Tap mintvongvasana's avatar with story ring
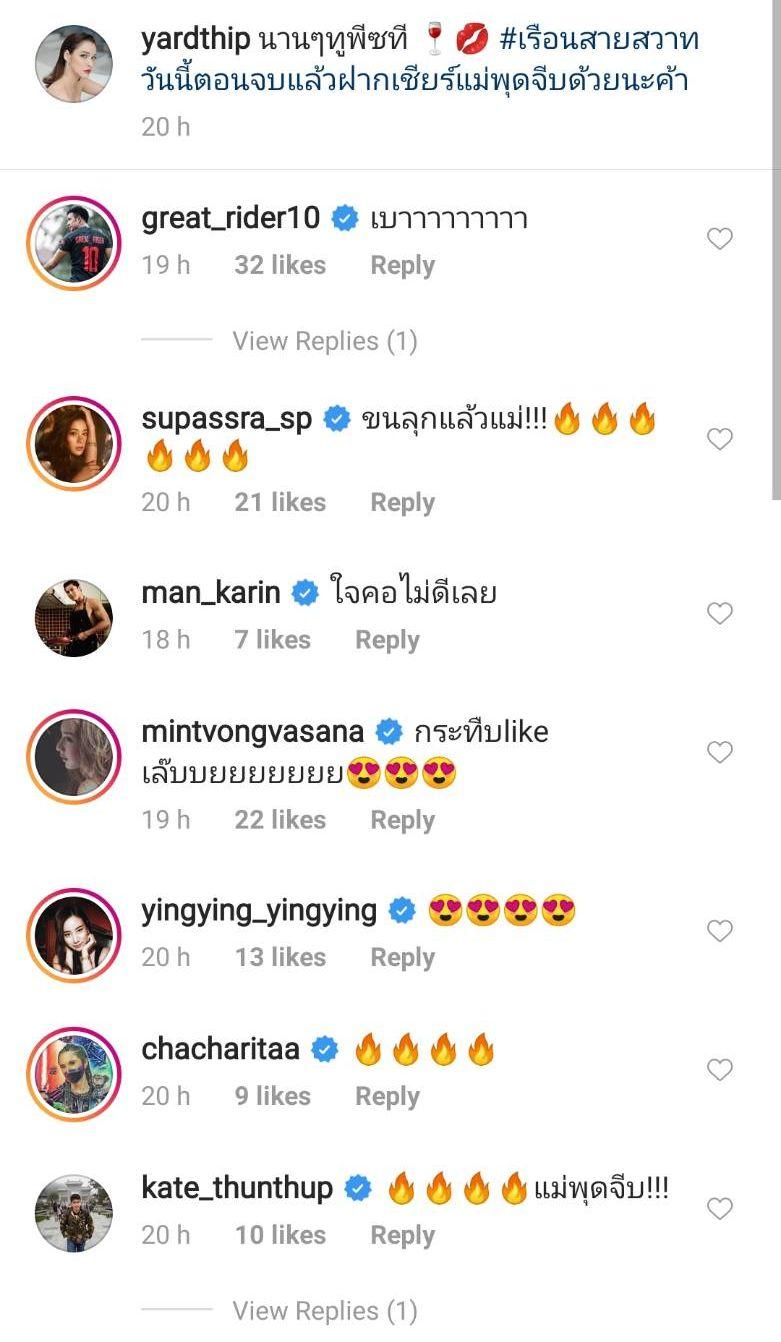Screen dimensions: 781x1342 click(74, 757)
